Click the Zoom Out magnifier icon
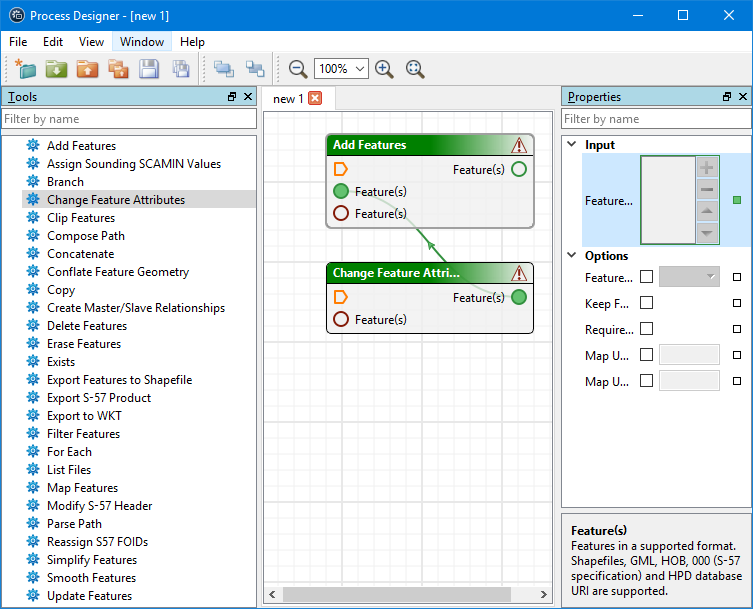753x609 pixels. 298,69
